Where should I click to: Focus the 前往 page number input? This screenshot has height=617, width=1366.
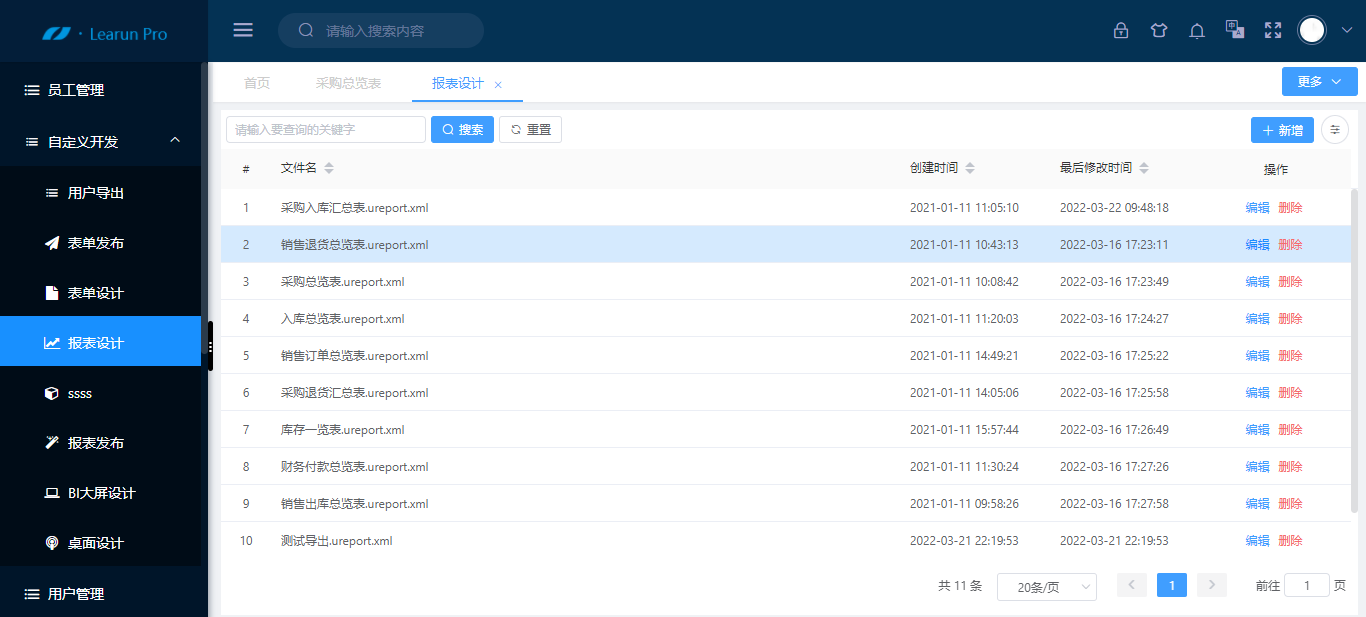pos(1307,585)
